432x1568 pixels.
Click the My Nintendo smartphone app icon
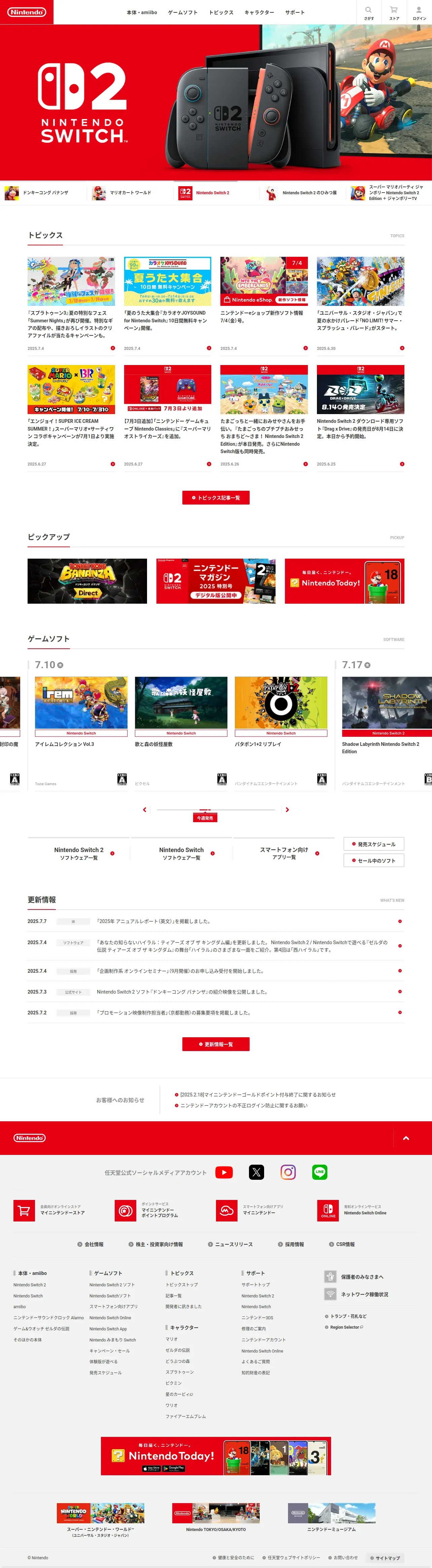227,1210
